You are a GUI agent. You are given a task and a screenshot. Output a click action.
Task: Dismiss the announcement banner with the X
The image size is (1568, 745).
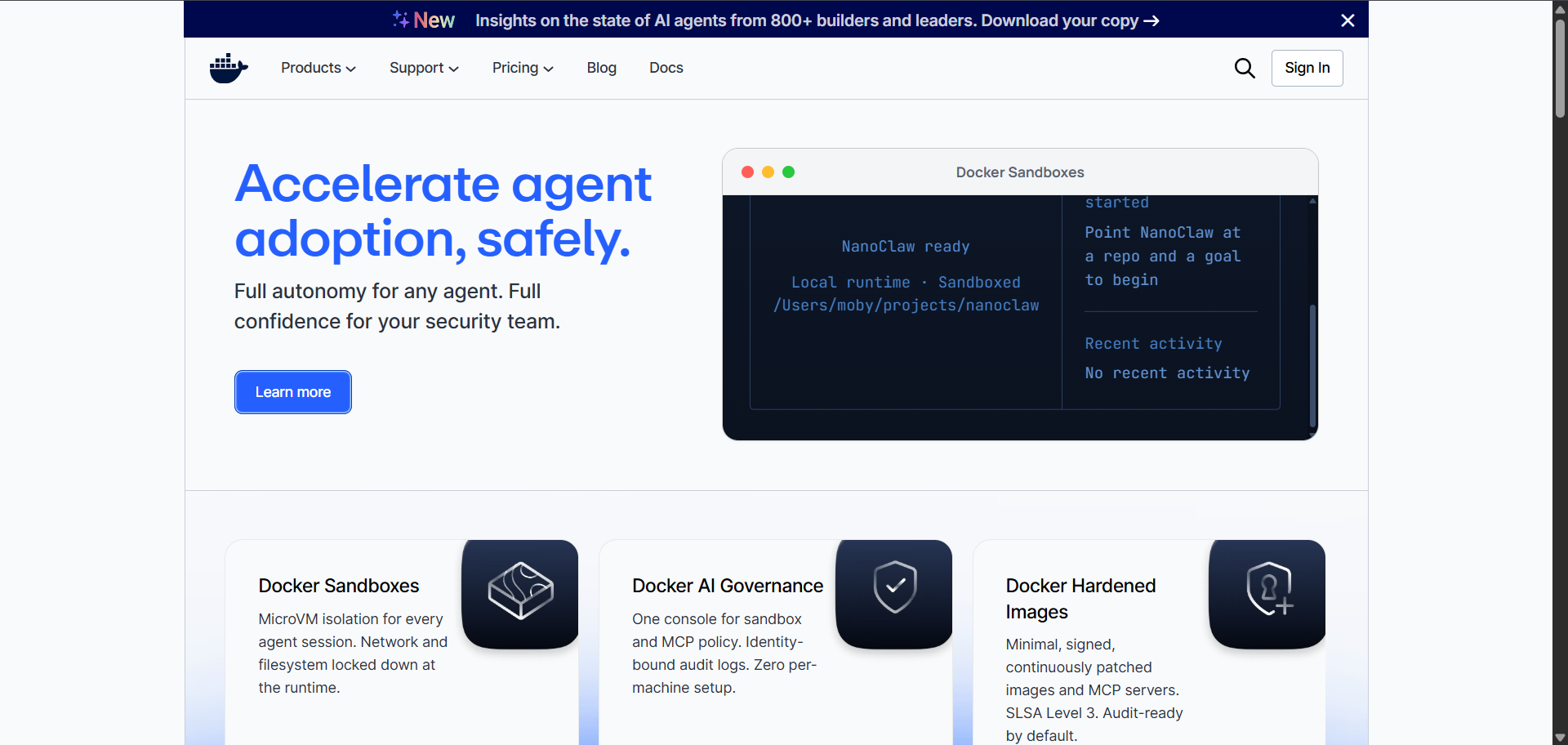click(1347, 20)
